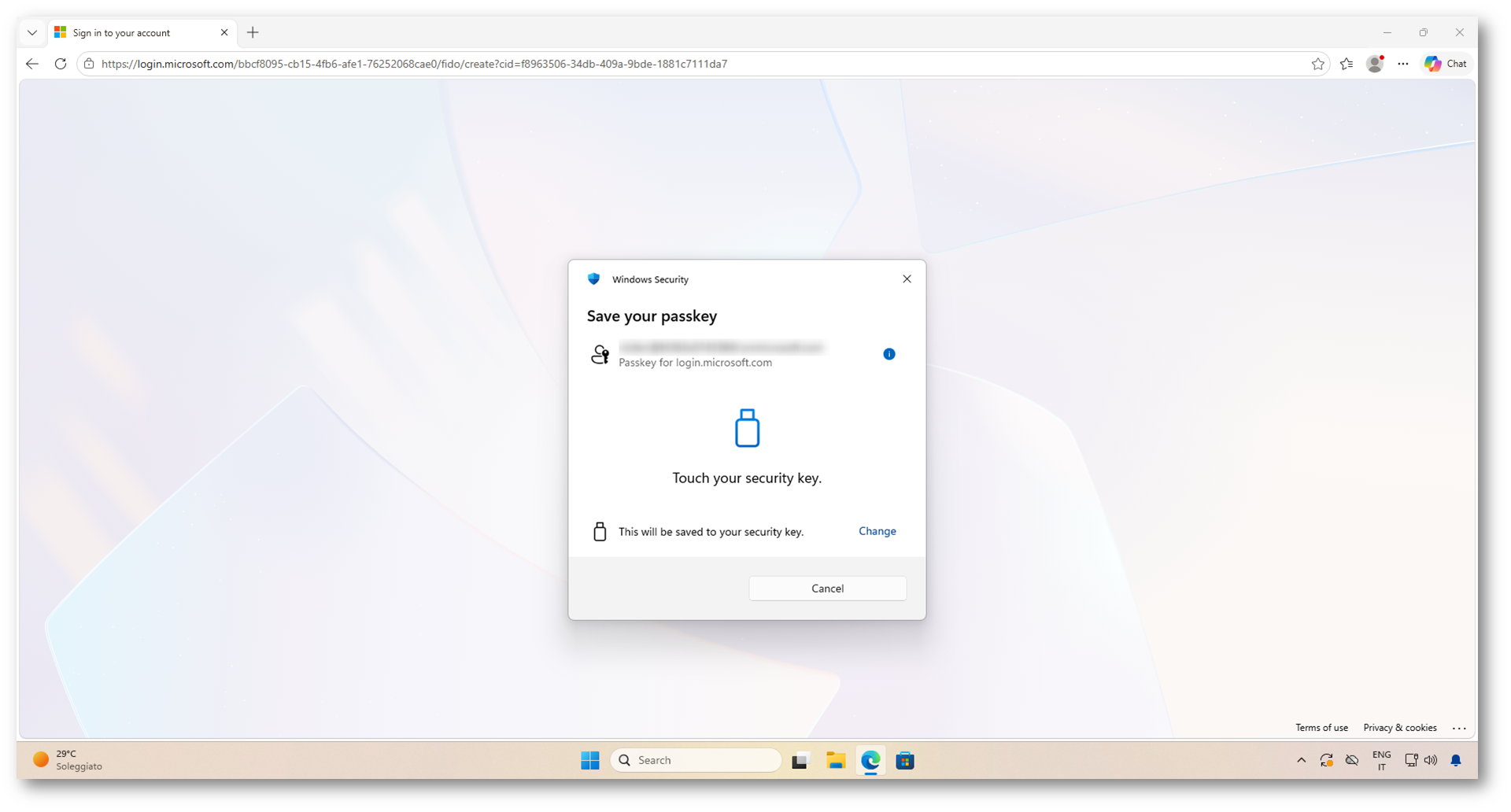Open the weather widget showing 29°C
The image size is (1511, 812).
(x=68, y=760)
